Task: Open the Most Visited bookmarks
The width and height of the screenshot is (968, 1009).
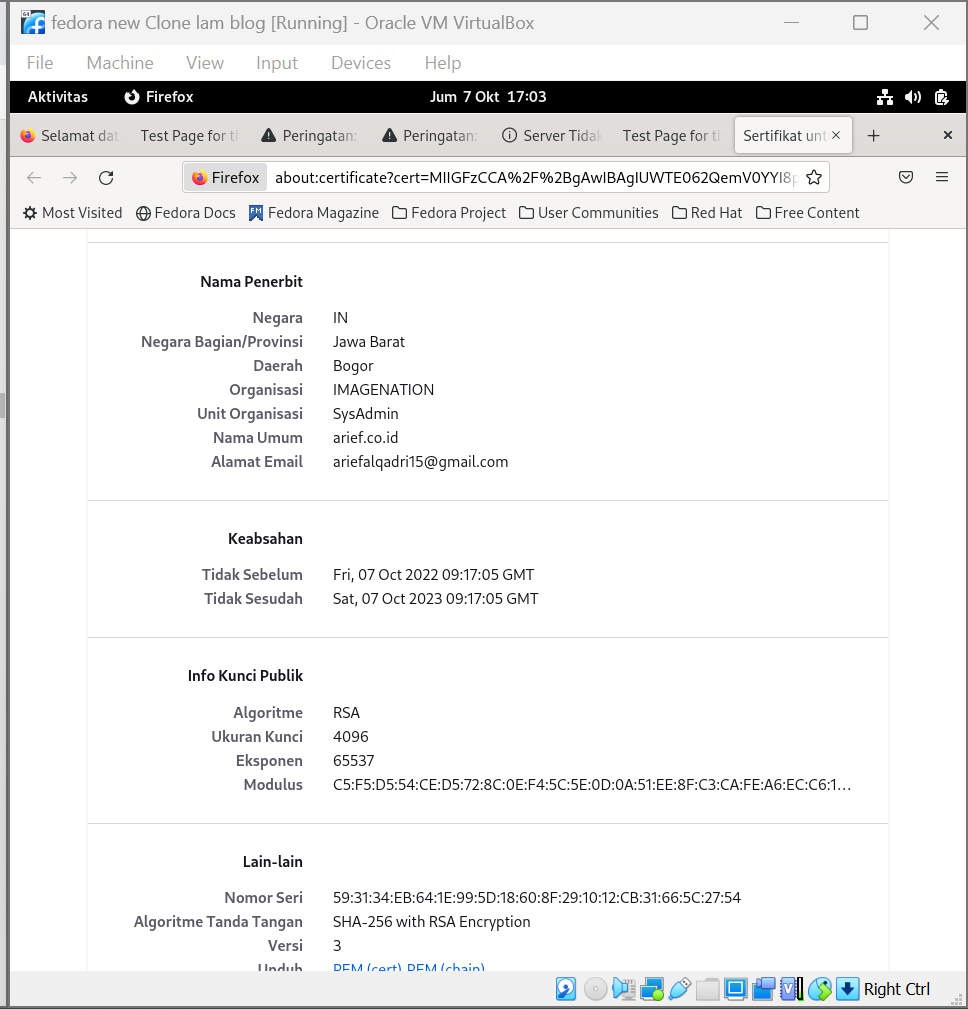Action: 73,213
